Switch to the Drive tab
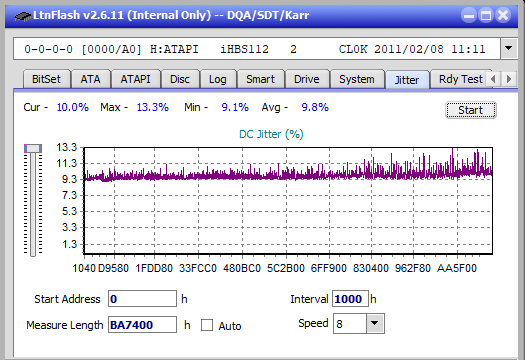Image resolution: width=525 pixels, height=360 pixels. (307, 79)
